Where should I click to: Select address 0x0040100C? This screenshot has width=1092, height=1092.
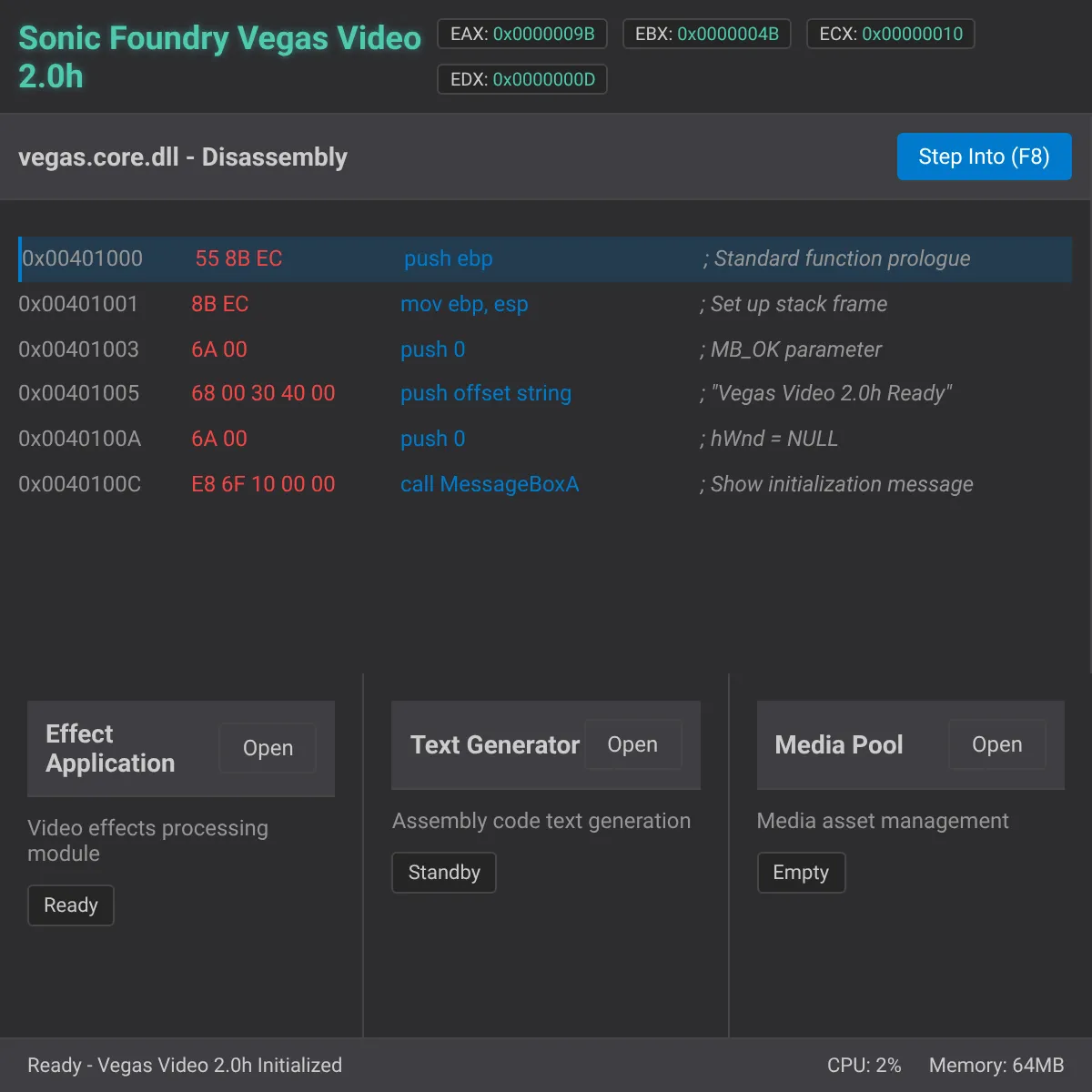tap(79, 484)
